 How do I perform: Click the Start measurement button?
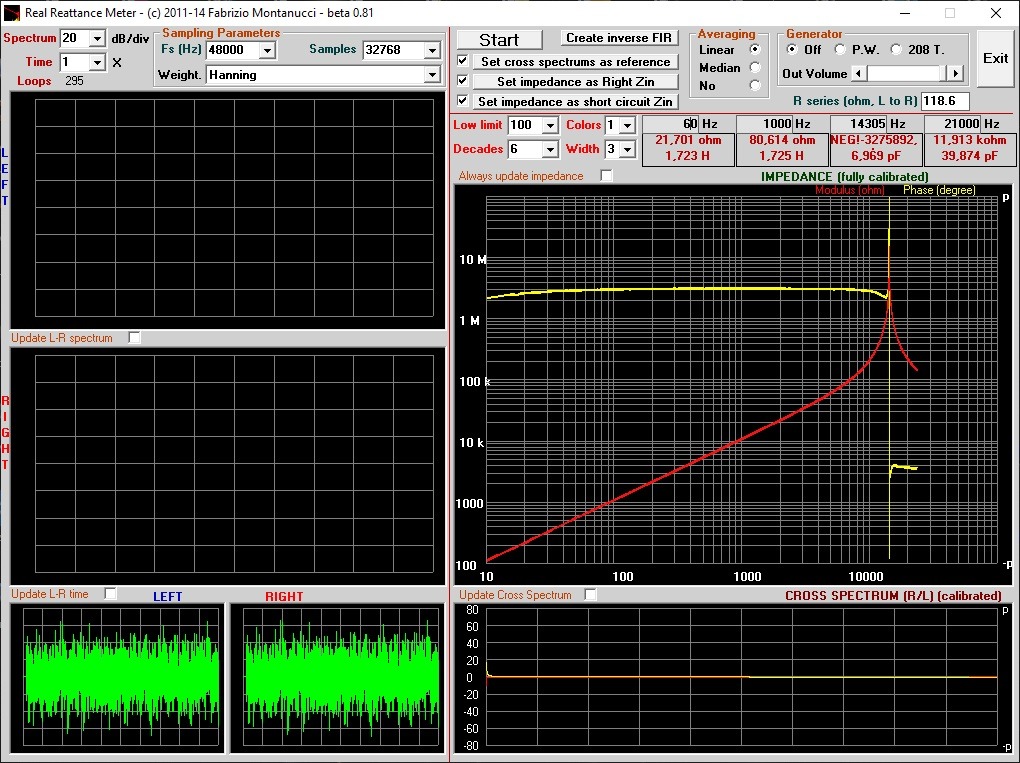coord(499,40)
